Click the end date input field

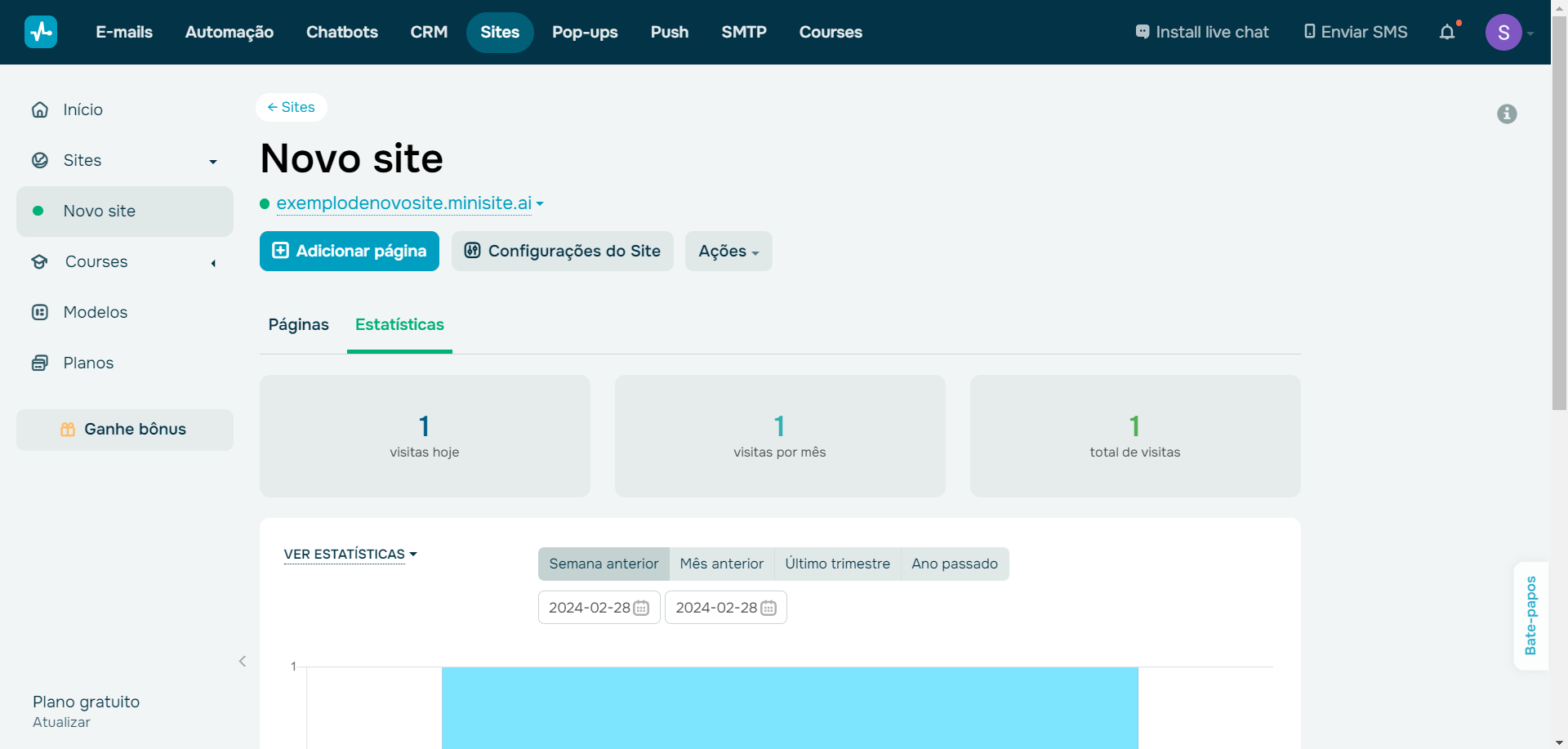coord(726,608)
